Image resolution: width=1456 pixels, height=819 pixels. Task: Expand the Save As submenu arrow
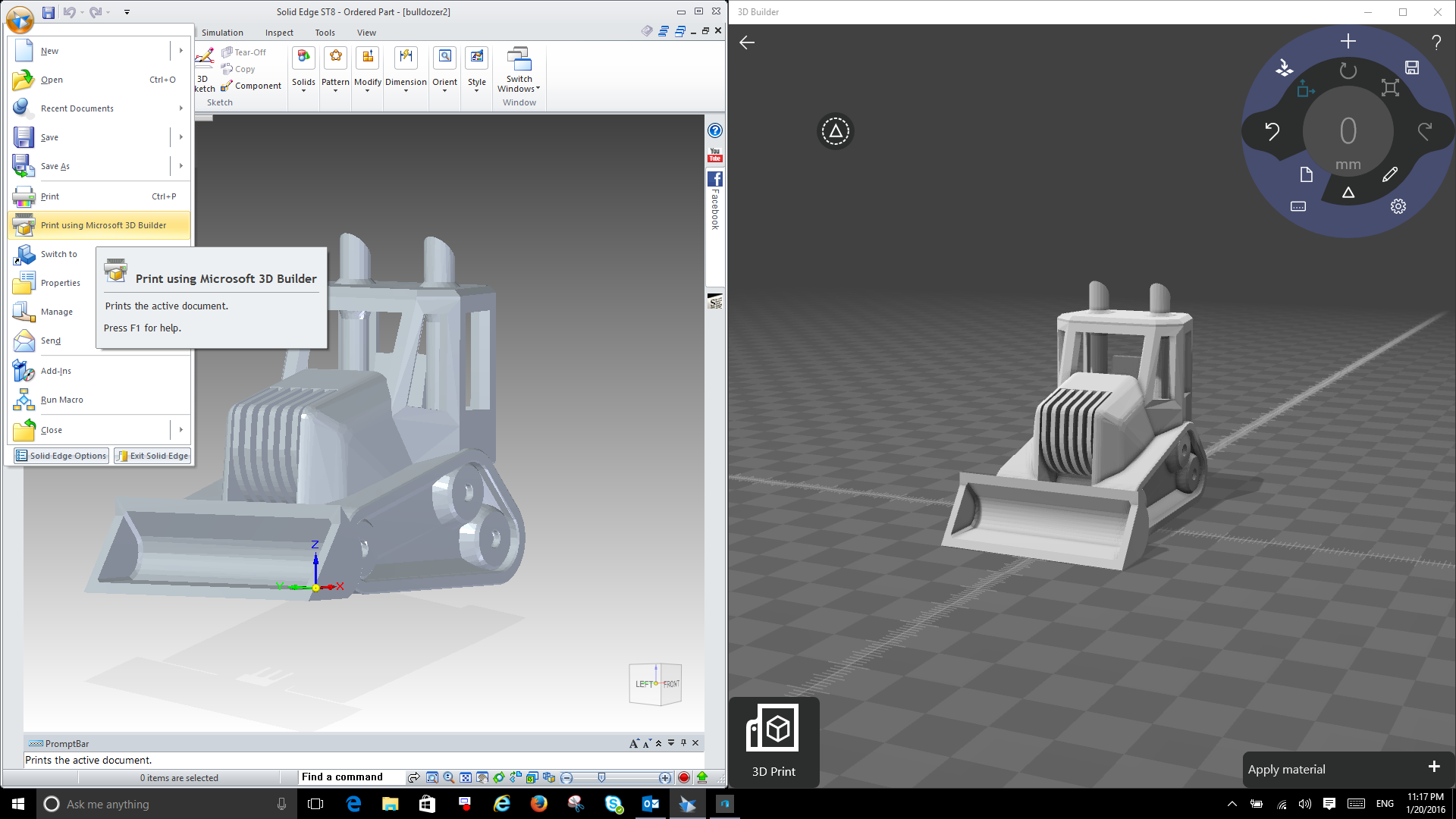click(x=181, y=166)
